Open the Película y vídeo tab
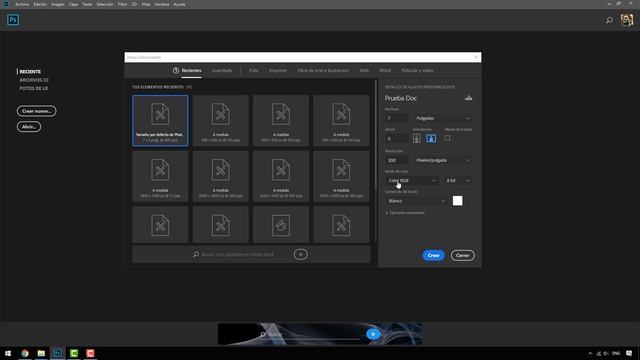 (x=417, y=70)
